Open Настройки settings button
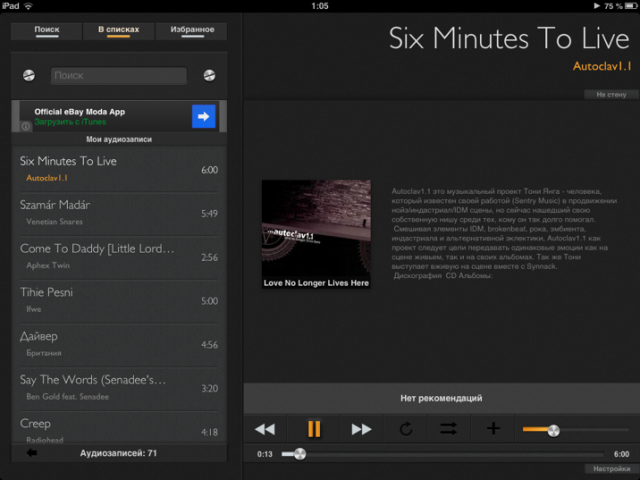The height and width of the screenshot is (480, 640). (x=611, y=469)
